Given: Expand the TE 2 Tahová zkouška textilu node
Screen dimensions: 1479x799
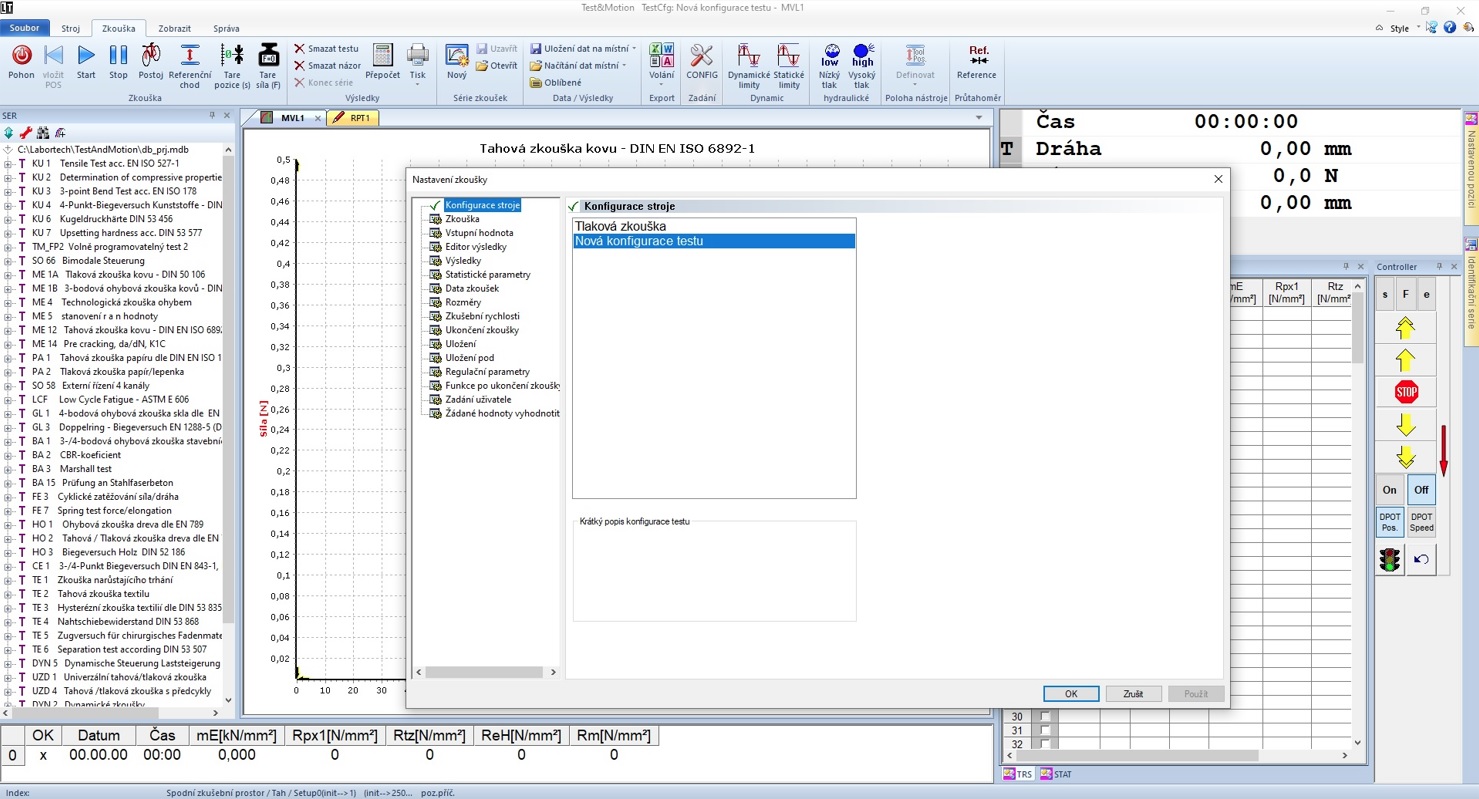Looking at the screenshot, I should tap(8, 594).
